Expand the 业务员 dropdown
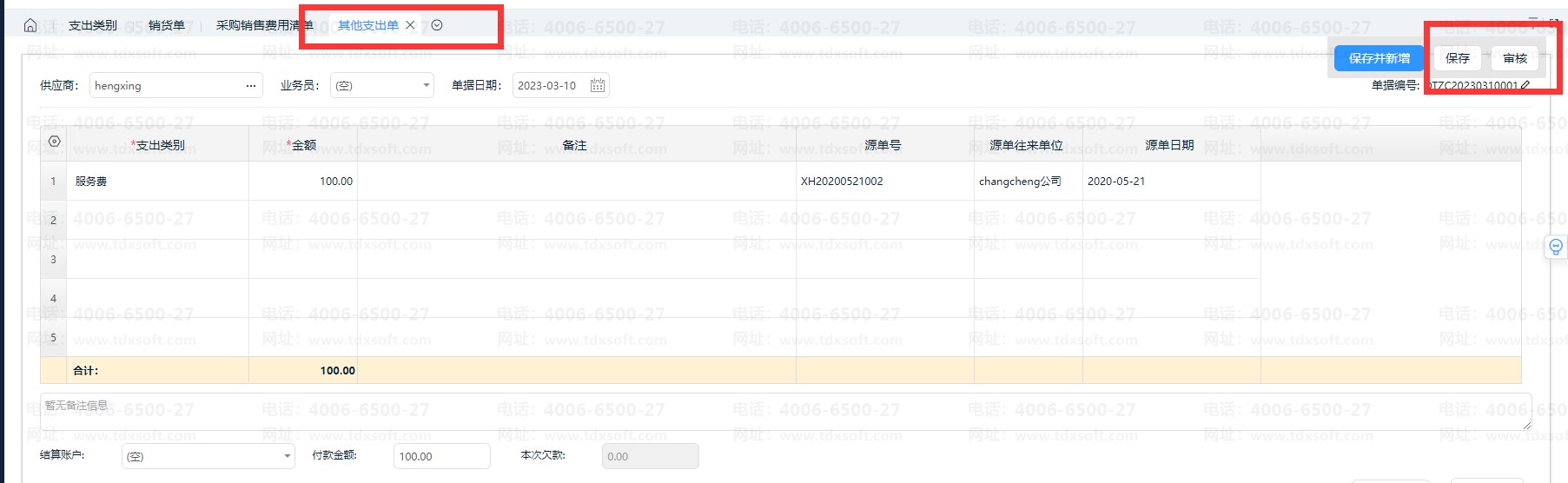 pyautogui.click(x=426, y=85)
